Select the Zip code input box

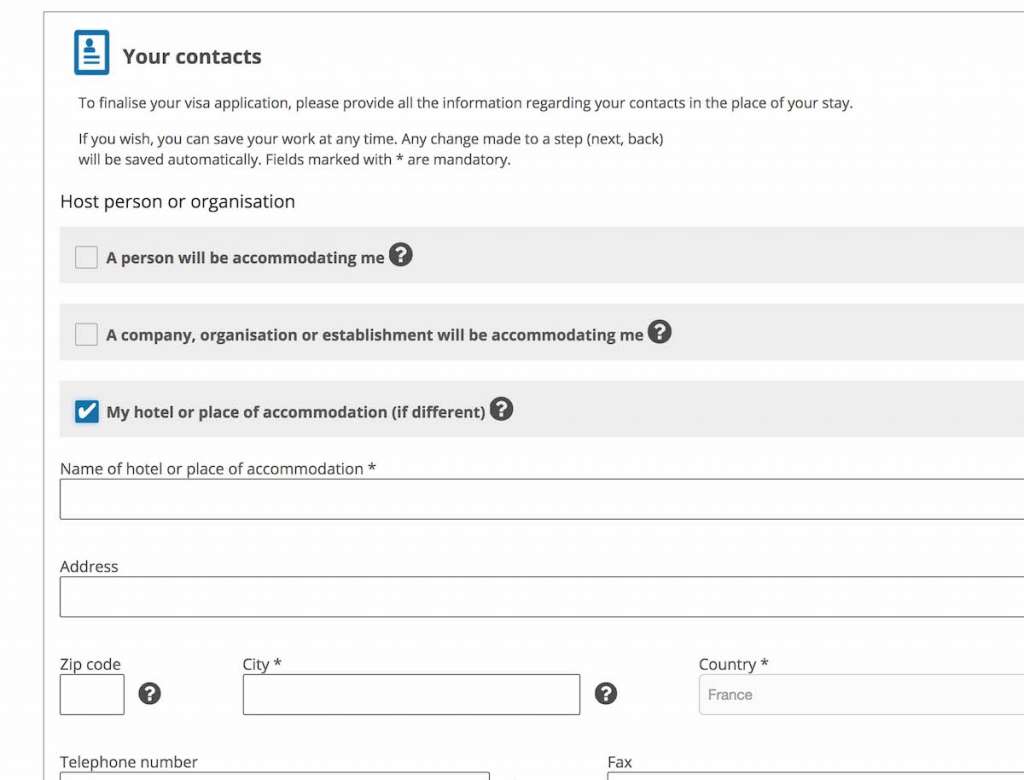92,695
